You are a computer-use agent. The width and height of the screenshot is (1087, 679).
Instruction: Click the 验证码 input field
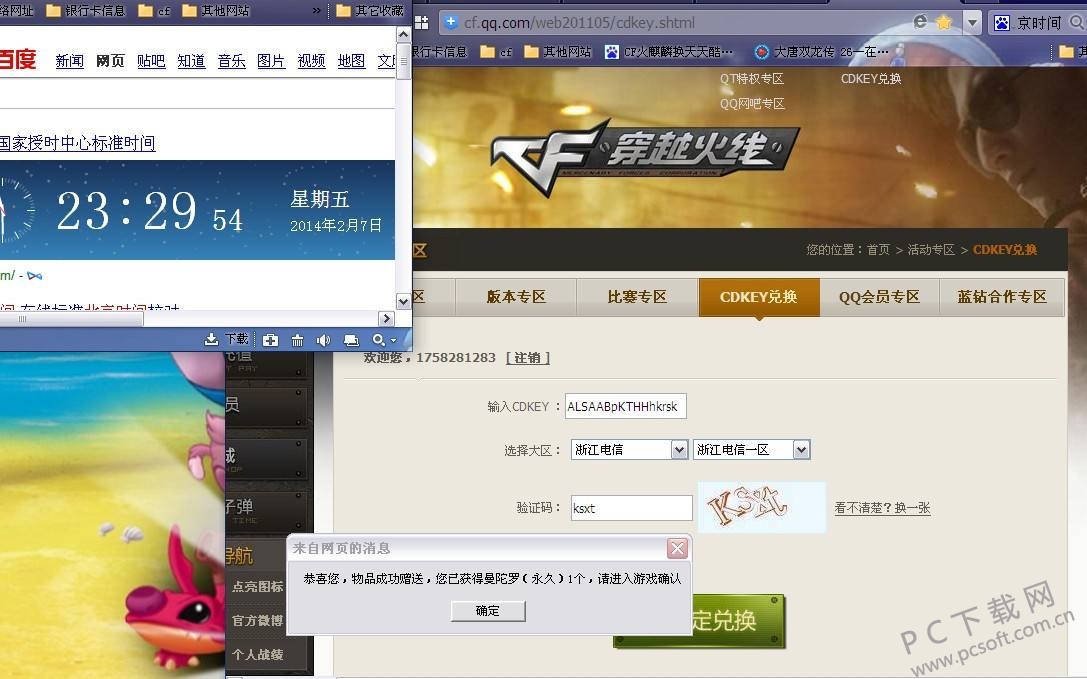(x=632, y=508)
